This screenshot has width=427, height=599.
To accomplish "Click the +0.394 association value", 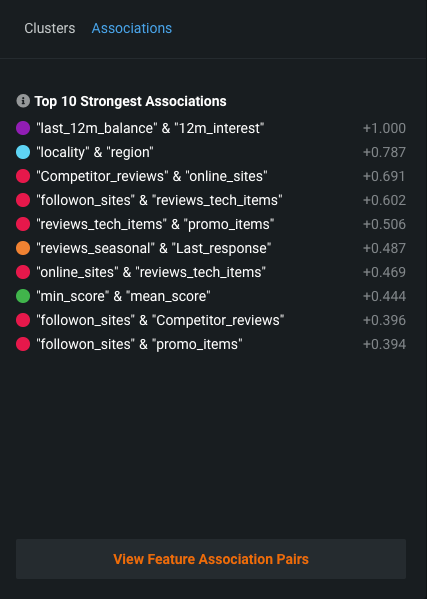I will 384,344.
